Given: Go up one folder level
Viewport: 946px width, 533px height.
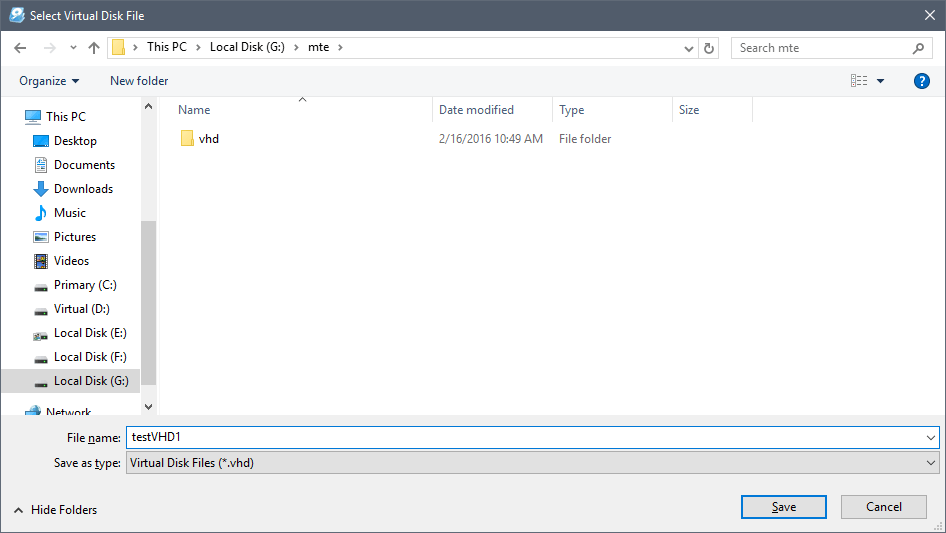Looking at the screenshot, I should click(94, 48).
